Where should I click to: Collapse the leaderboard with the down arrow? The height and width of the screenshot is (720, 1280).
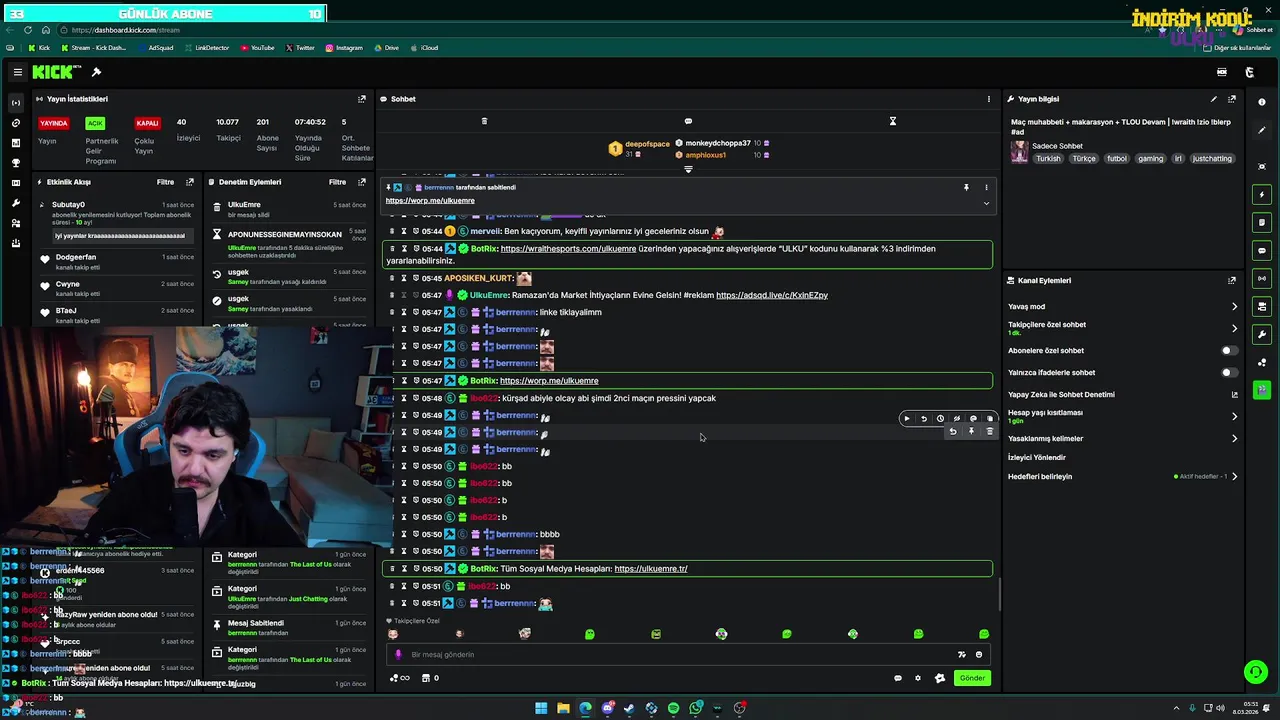pyautogui.click(x=688, y=169)
